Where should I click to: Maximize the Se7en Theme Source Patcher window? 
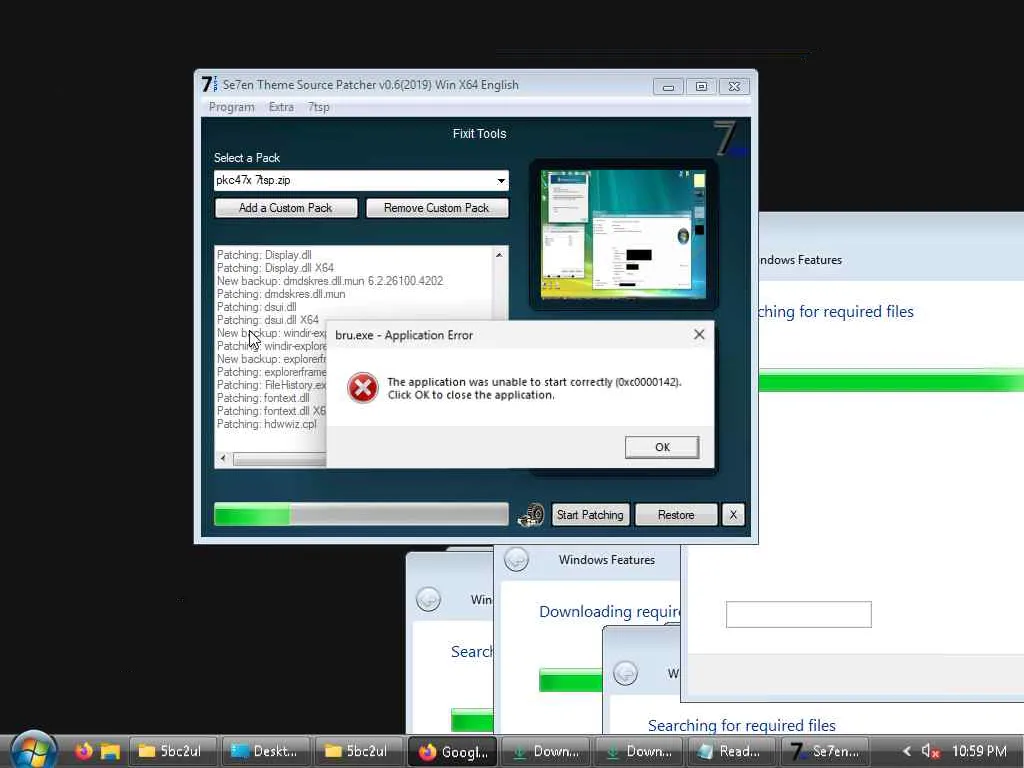(701, 87)
